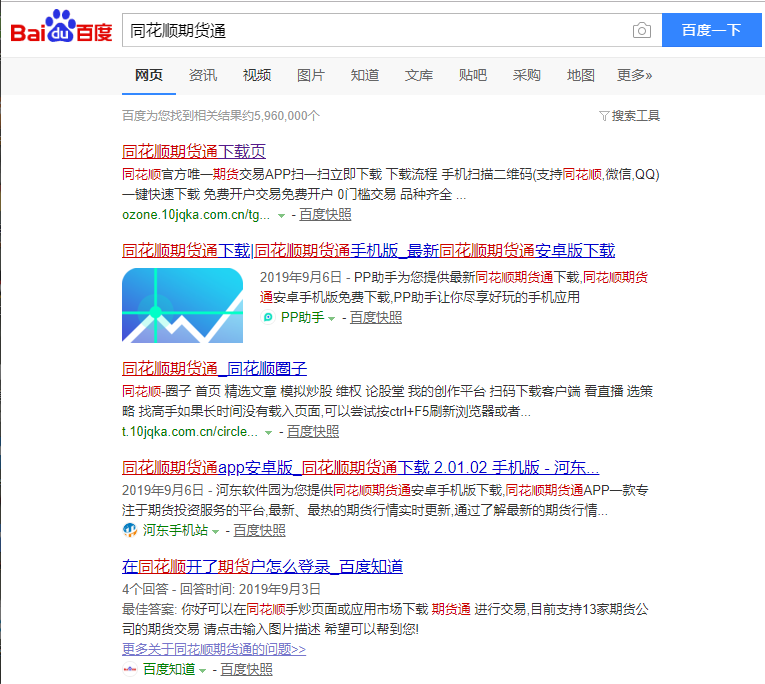Open PP助手 result 同花顺期货通手机版 download
Image resolution: width=765 pixels, height=684 pixels.
[368, 250]
